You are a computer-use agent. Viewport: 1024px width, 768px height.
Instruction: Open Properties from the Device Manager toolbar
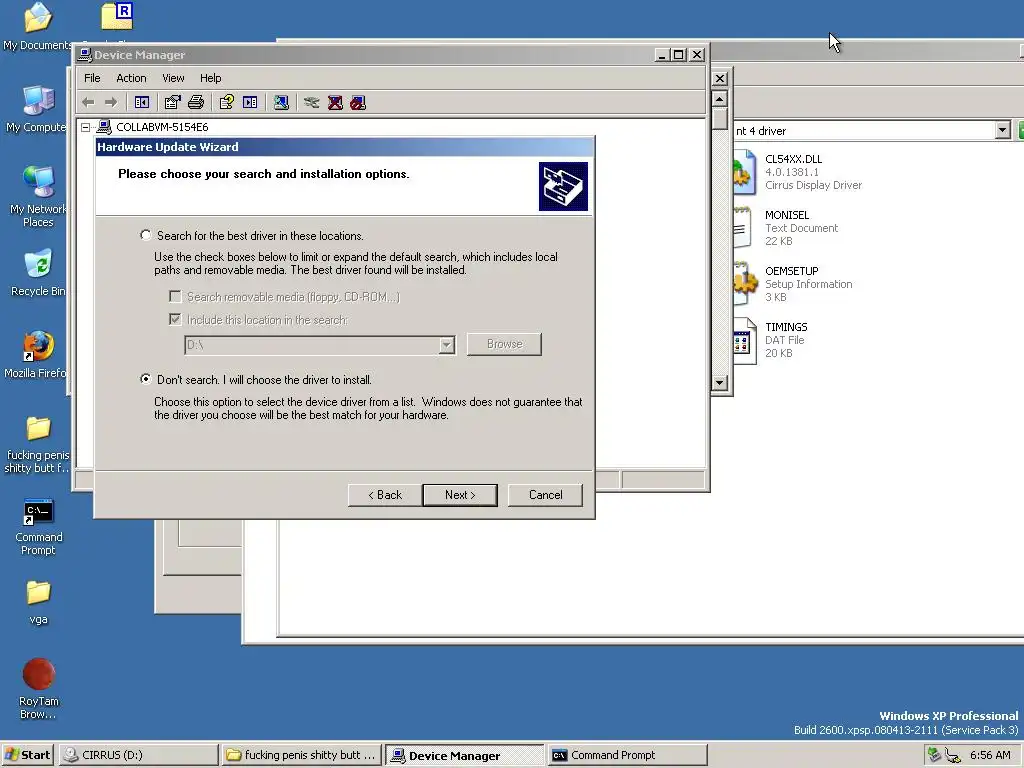172,103
